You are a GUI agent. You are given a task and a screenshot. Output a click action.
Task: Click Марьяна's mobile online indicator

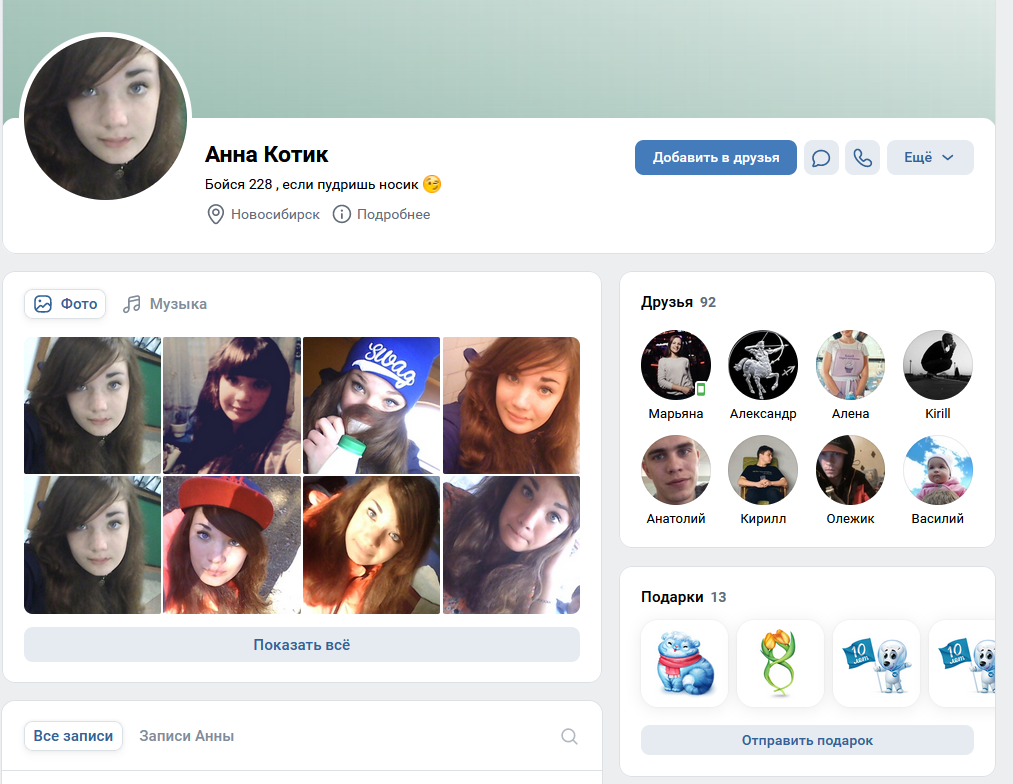pyautogui.click(x=701, y=389)
